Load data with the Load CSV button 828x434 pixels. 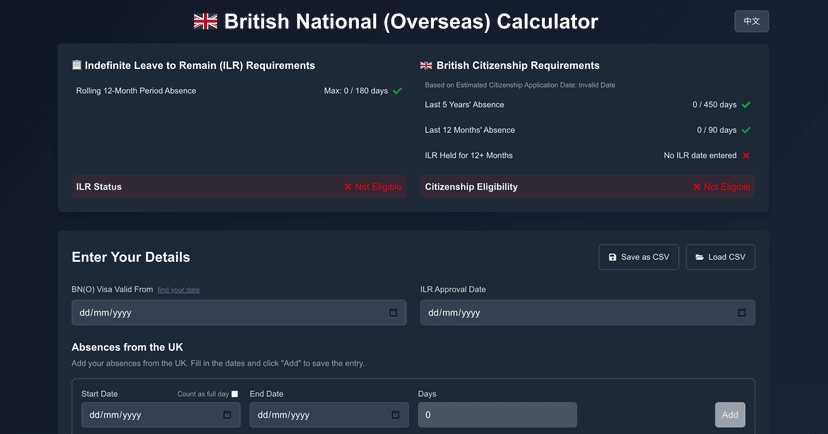720,257
